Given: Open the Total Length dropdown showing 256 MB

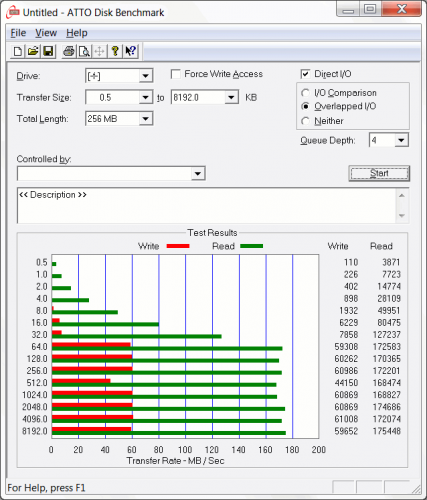Looking at the screenshot, I should coord(145,119).
